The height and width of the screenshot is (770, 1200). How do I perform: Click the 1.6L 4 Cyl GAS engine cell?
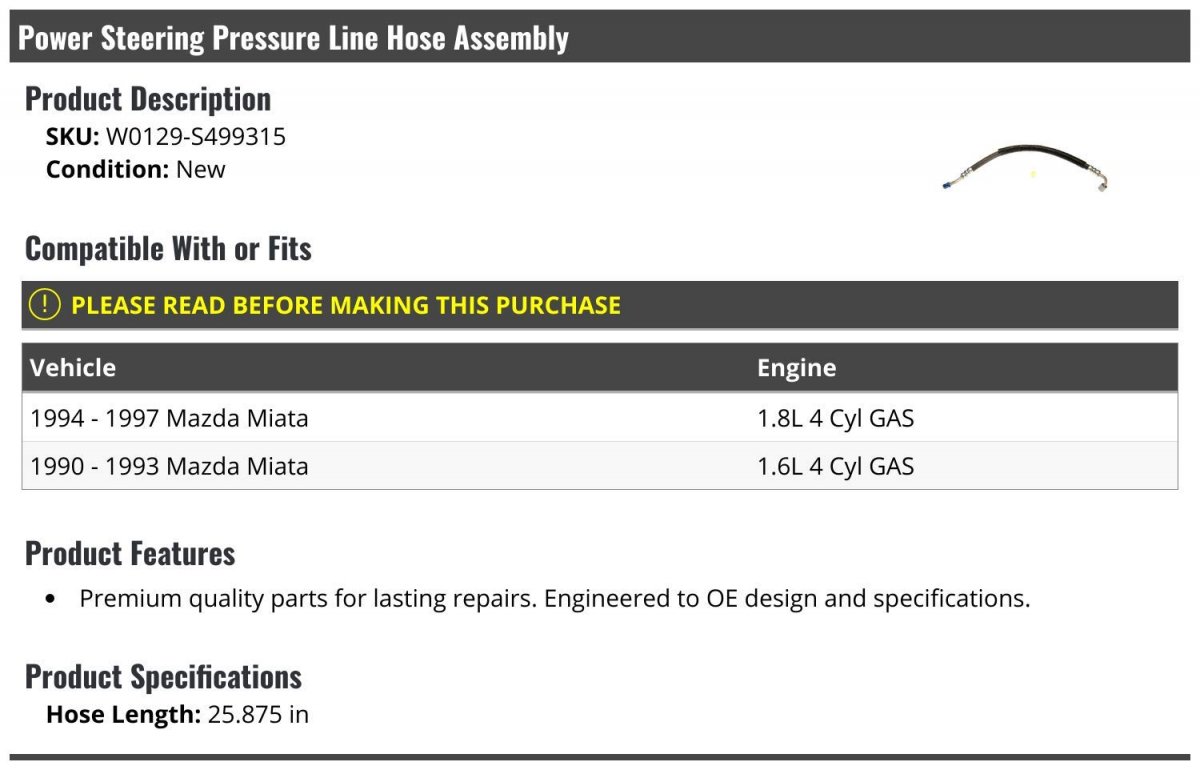click(x=835, y=466)
